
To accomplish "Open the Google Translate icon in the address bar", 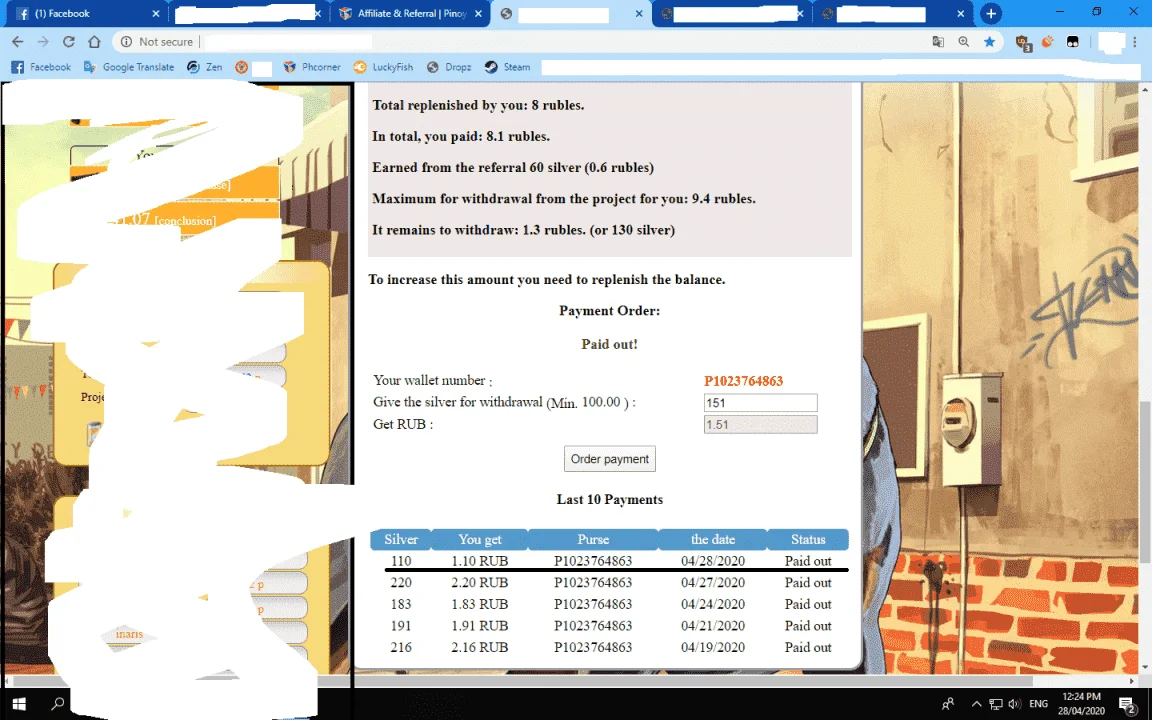I will [938, 42].
